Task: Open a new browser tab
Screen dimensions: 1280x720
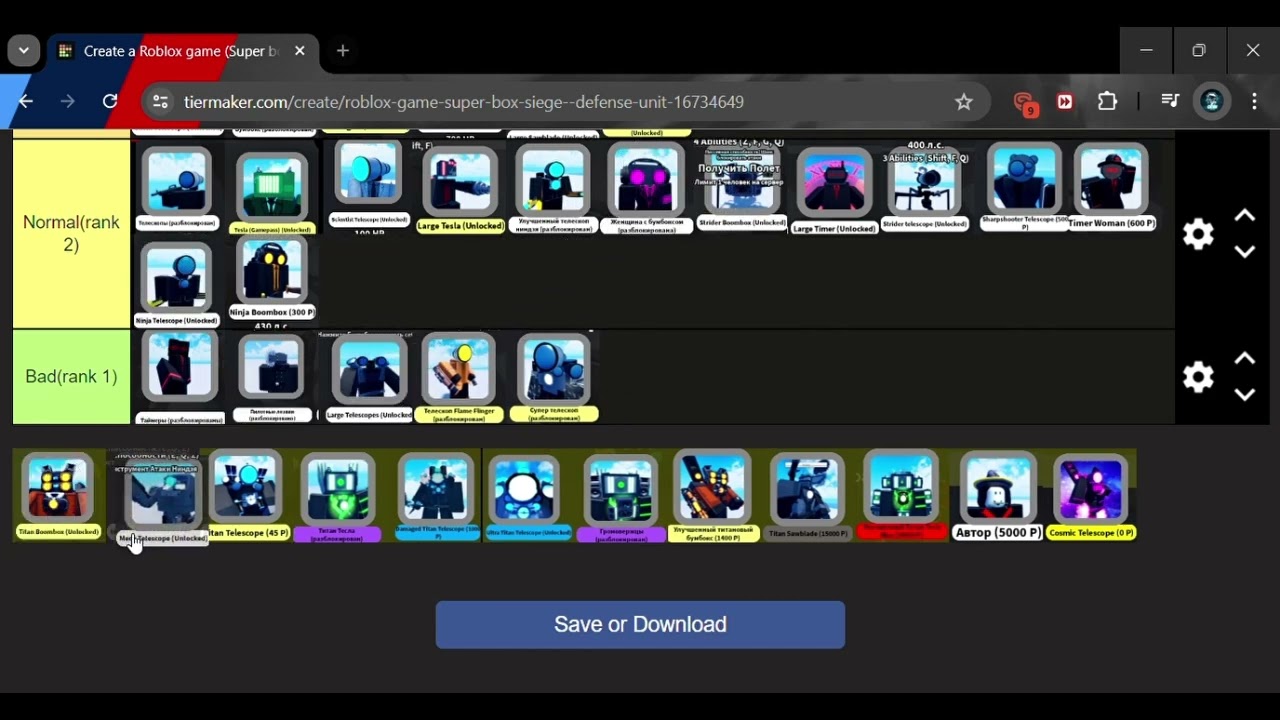Action: click(343, 51)
